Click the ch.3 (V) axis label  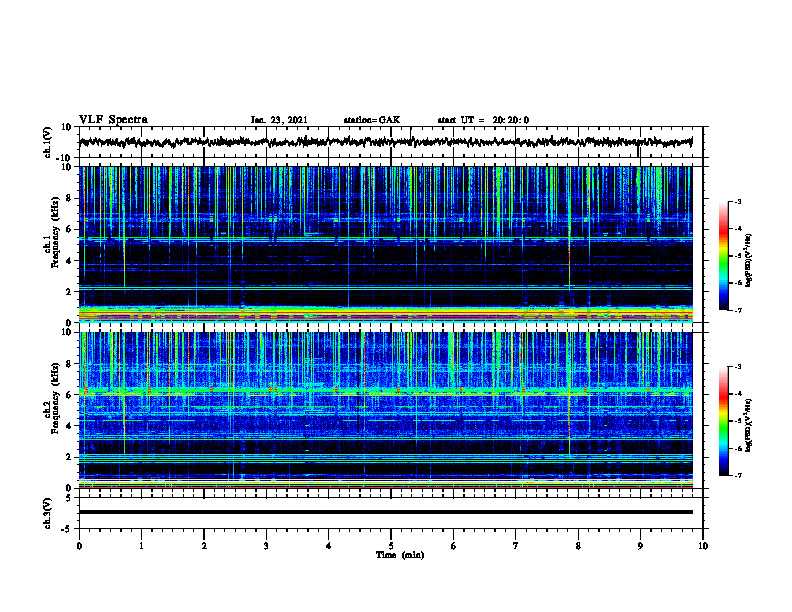[x=48, y=513]
